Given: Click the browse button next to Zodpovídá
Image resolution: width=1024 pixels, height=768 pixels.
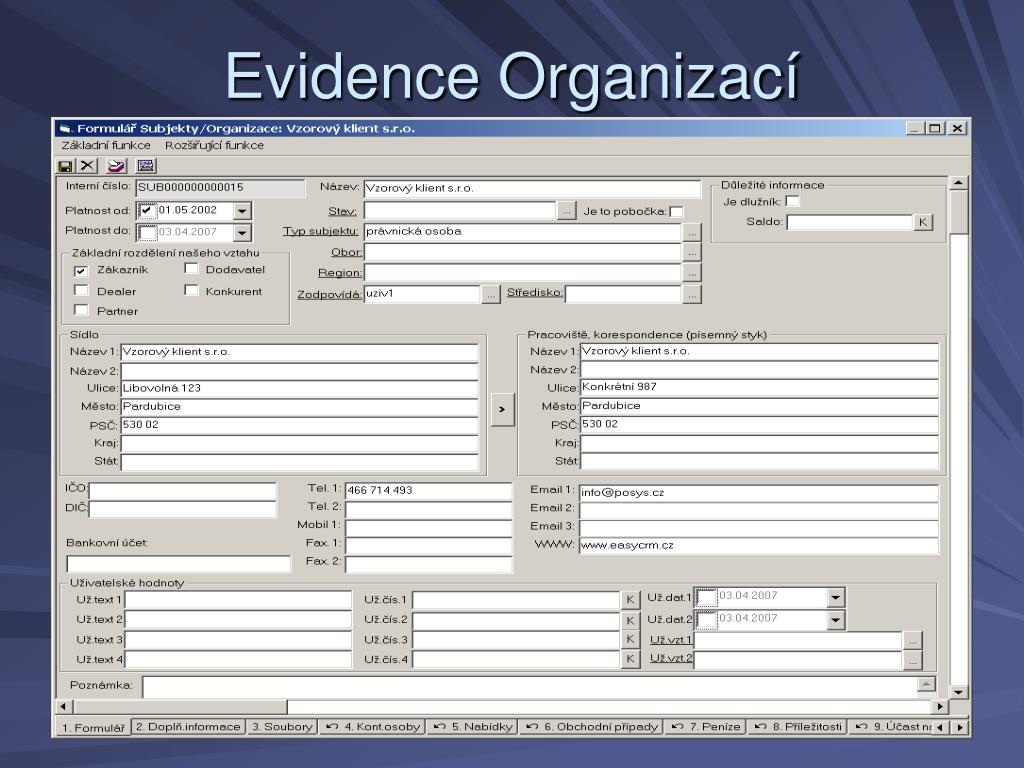Looking at the screenshot, I should (491, 295).
